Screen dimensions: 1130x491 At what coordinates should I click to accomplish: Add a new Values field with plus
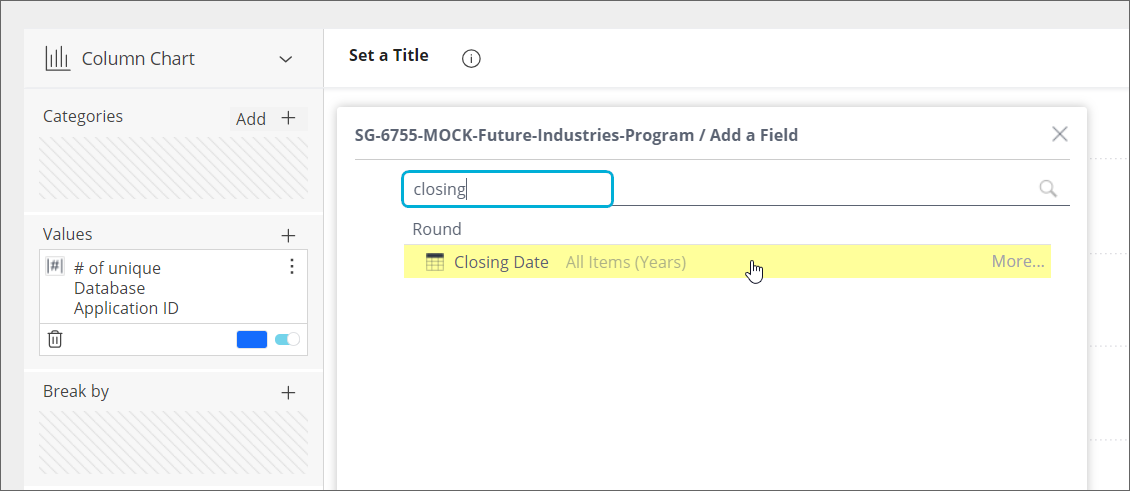coord(289,236)
